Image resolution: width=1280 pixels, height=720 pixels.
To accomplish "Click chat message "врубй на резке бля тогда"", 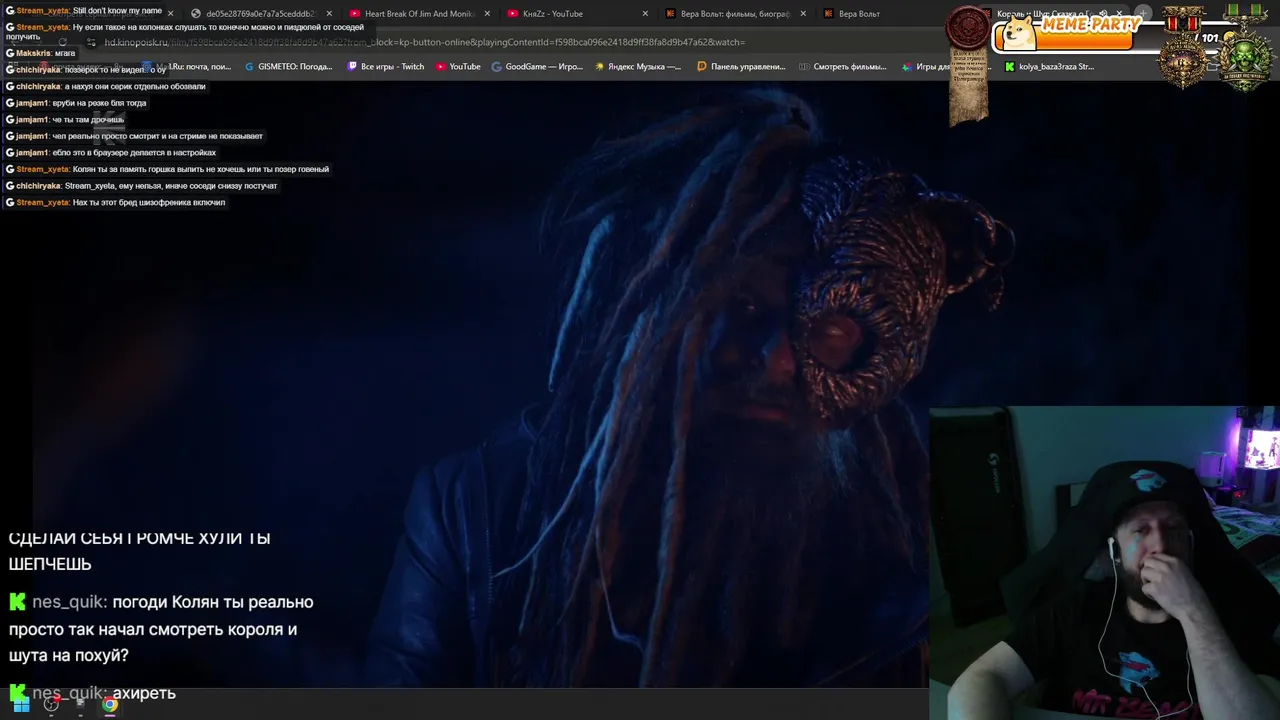I will coord(99,103).
